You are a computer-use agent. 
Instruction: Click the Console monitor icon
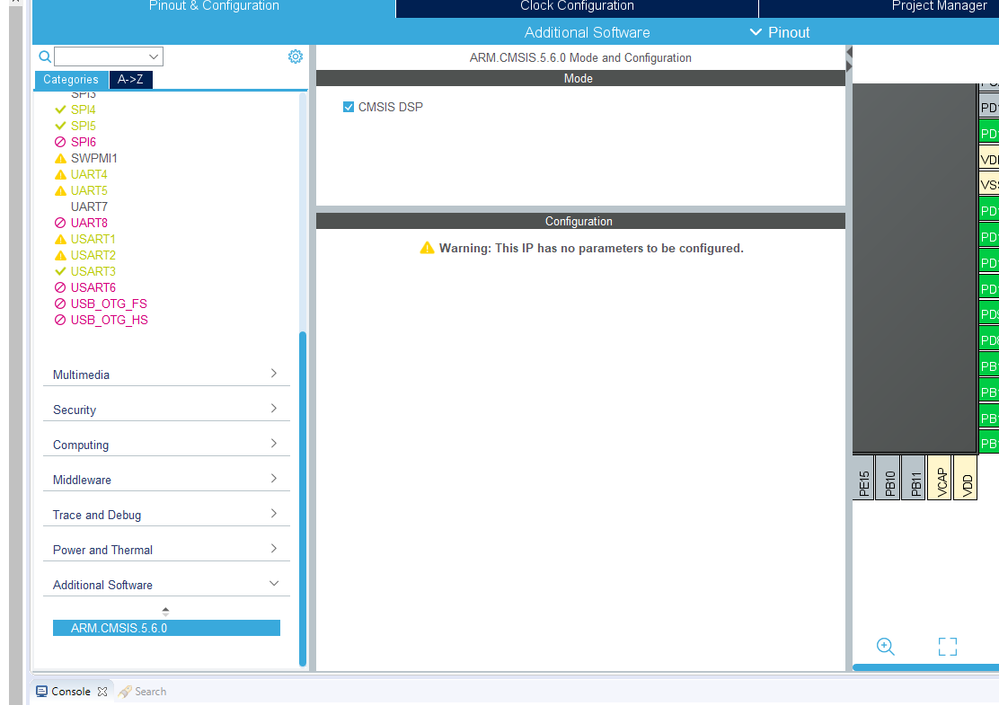pyautogui.click(x=41, y=691)
